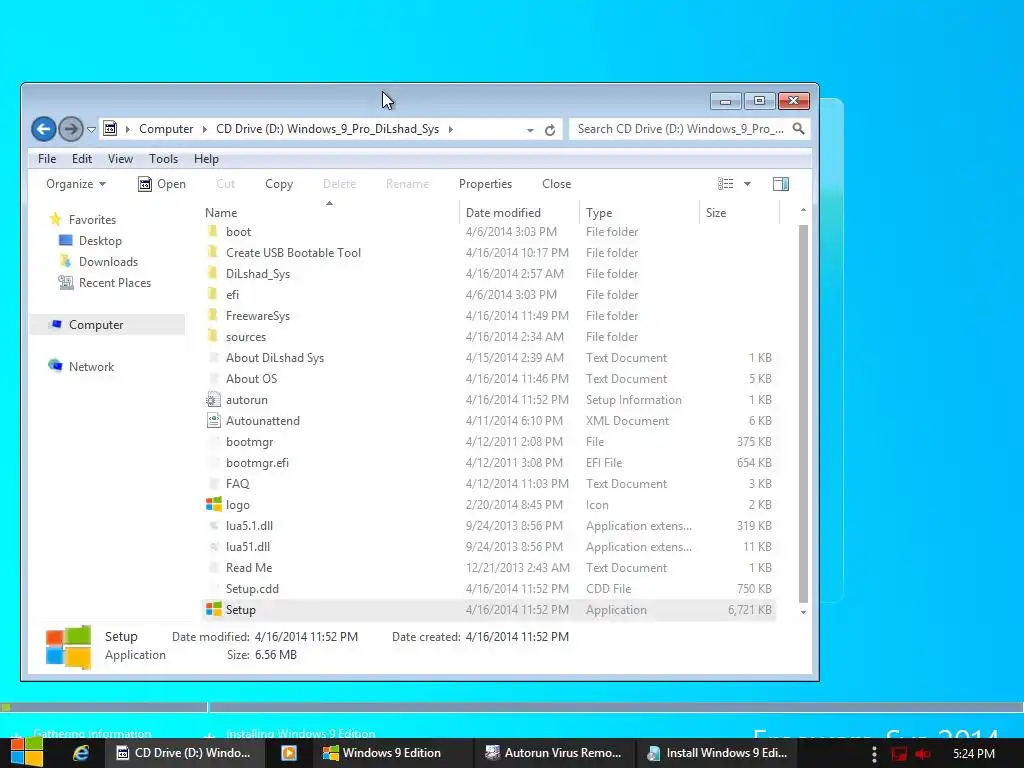This screenshot has width=1024, height=768.
Task: Switch to Autorun Virus Remover taskbar item
Action: click(x=554, y=753)
